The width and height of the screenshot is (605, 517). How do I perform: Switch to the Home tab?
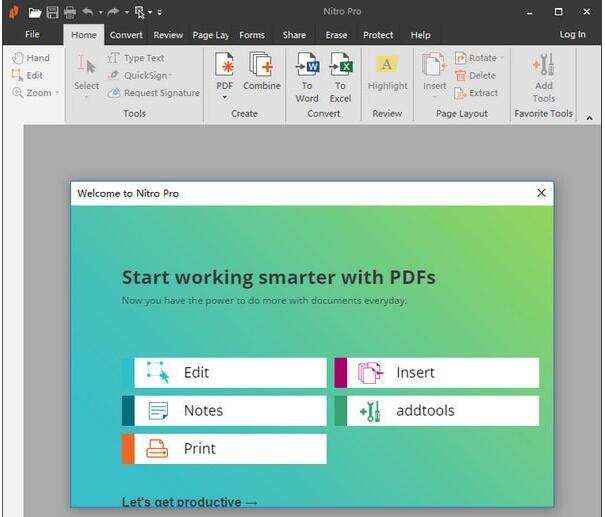coord(84,35)
